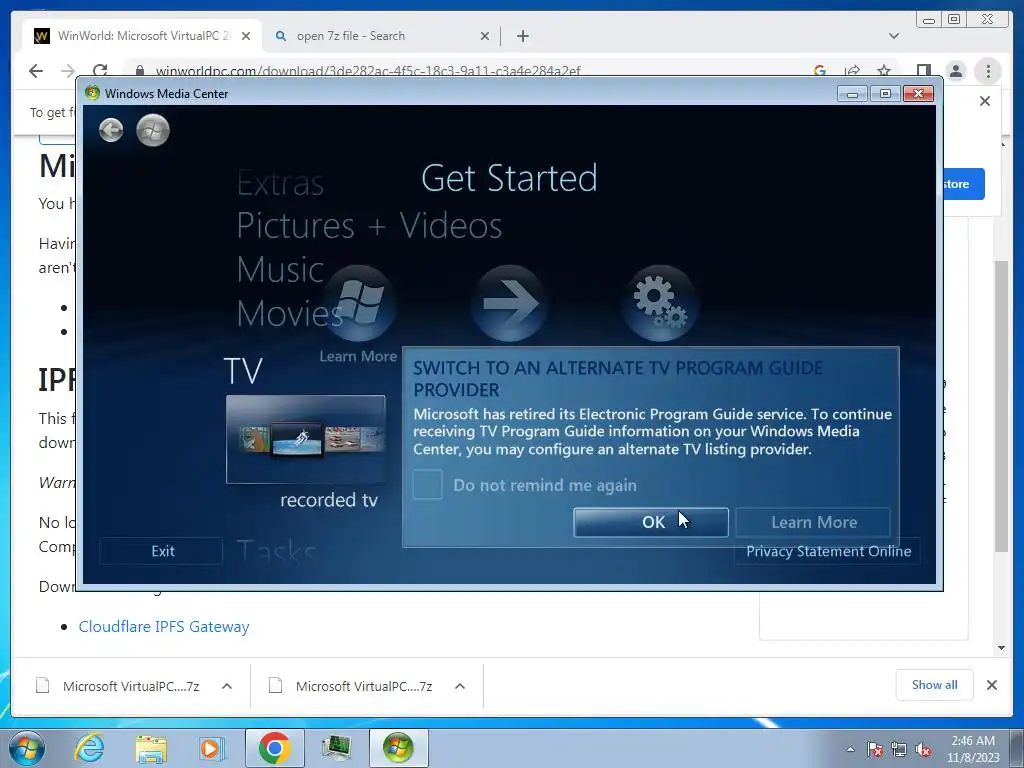The image size is (1024, 768).
Task: Open the monitor app taskbar icon
Action: coord(336,748)
